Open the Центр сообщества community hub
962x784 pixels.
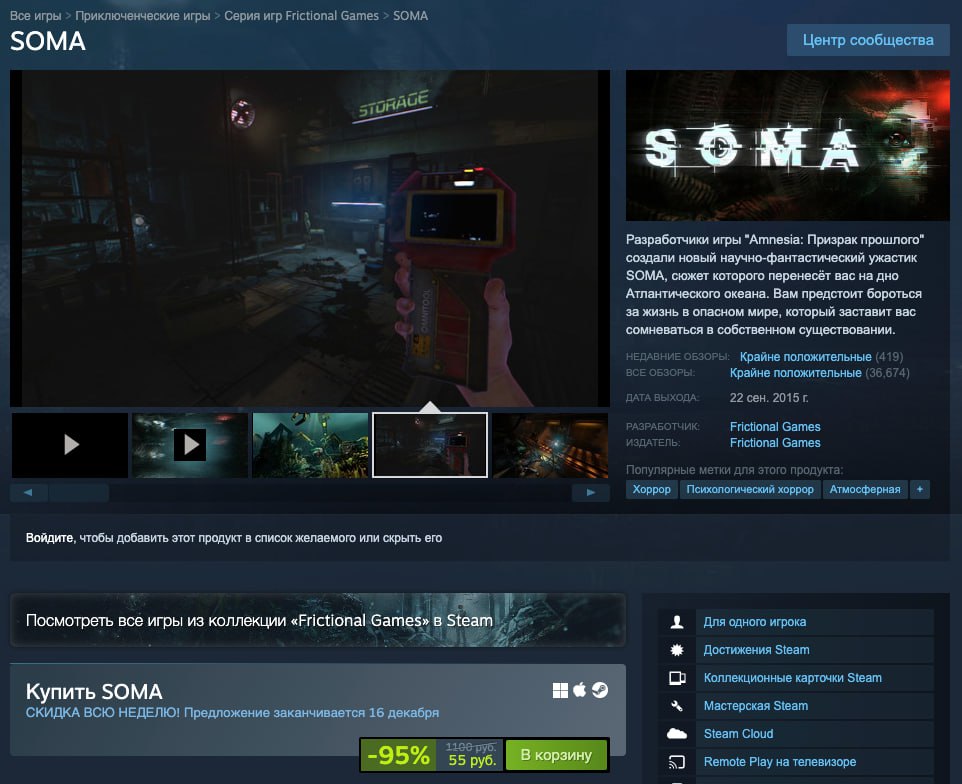click(x=868, y=40)
